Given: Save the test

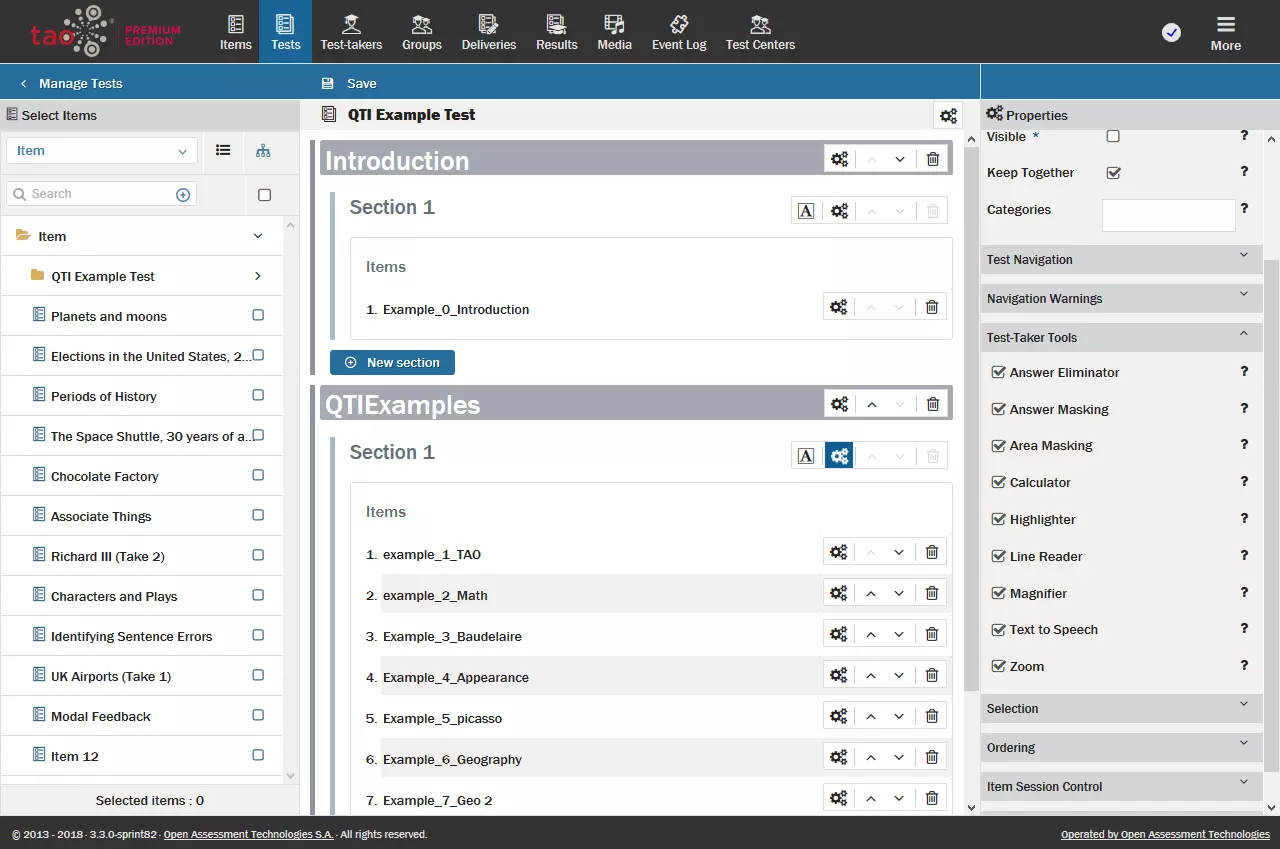Looking at the screenshot, I should [349, 83].
